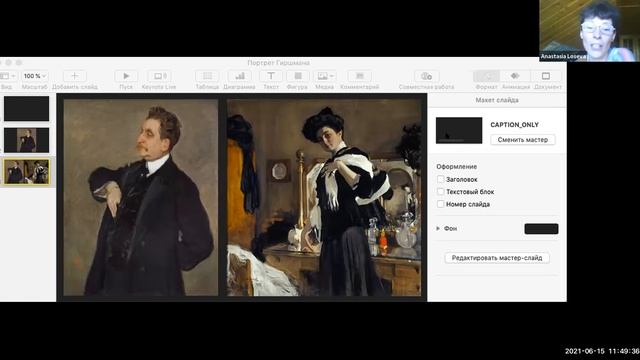Click the CAPTION_ONLY layout name text
Screen dimensions: 640x360
click(514, 124)
